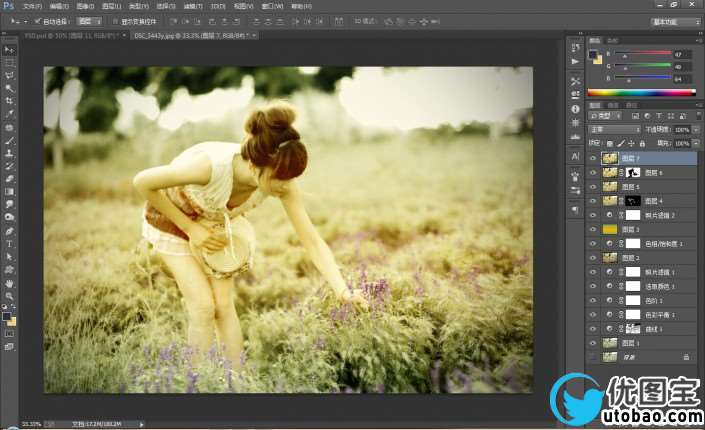Viewport: 705px width, 430px height.
Task: Select the Lasso tool
Action: pos(9,75)
